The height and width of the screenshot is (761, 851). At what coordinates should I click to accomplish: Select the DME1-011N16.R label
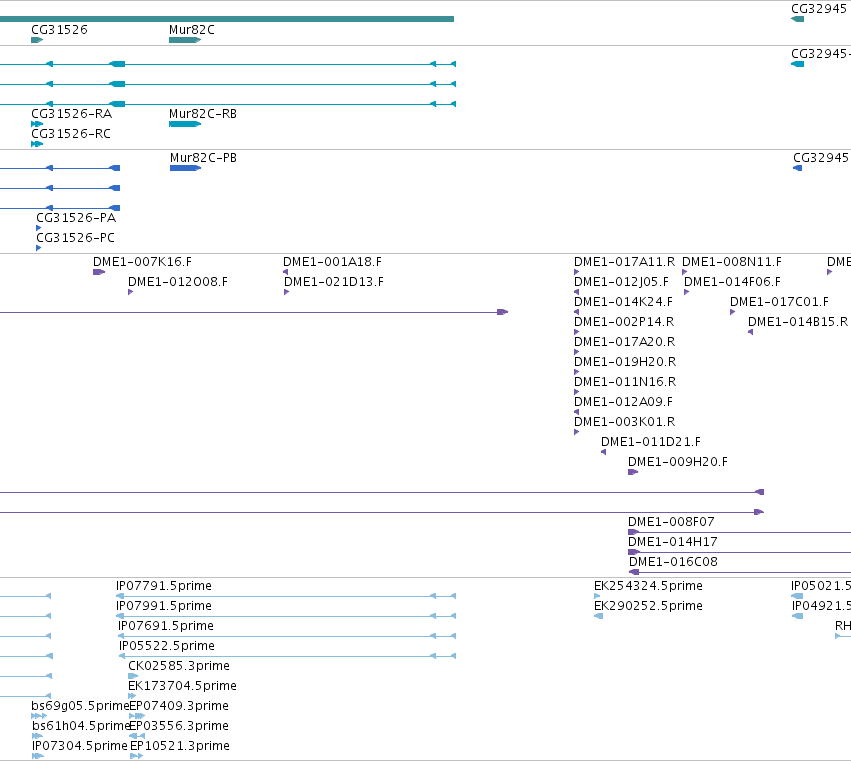(x=625, y=383)
